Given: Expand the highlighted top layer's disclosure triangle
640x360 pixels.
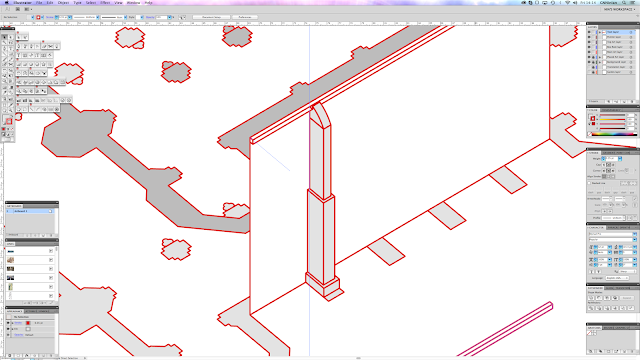Looking at the screenshot, I should point(600,32).
